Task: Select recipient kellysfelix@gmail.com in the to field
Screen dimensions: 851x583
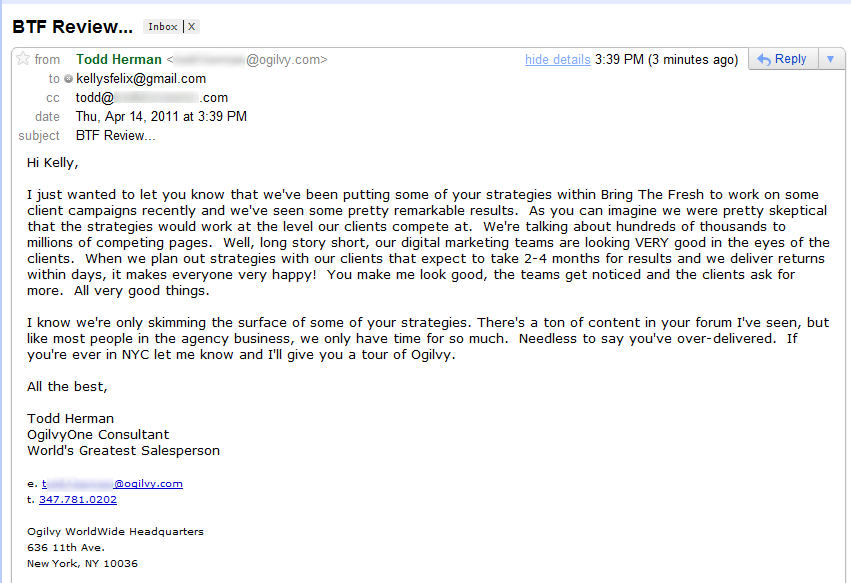Action: click(141, 79)
